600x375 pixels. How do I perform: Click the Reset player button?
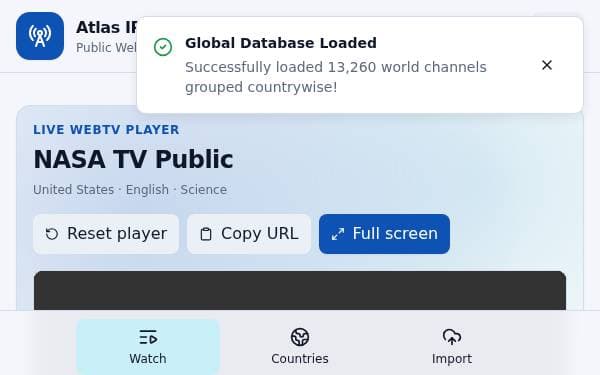(x=106, y=234)
